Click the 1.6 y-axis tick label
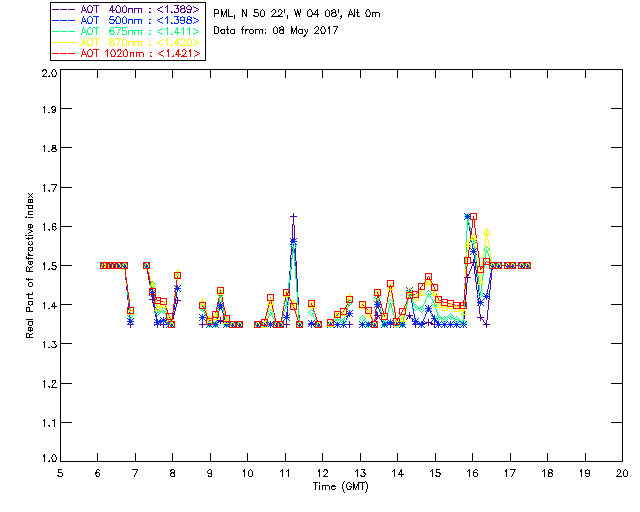The width and height of the screenshot is (640, 512). 49,227
